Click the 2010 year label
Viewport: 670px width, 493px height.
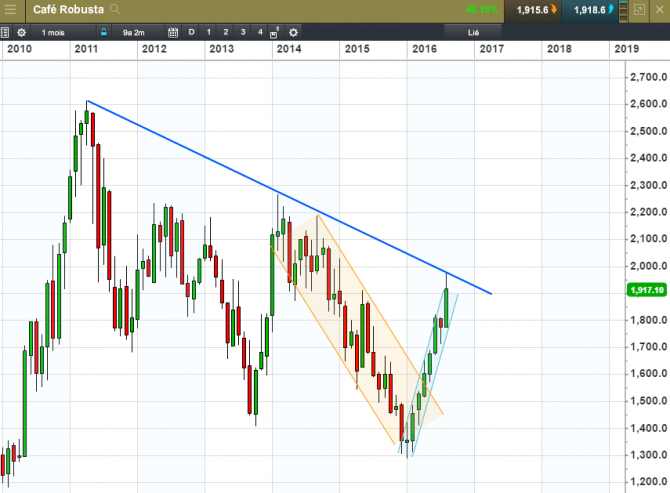(x=19, y=49)
